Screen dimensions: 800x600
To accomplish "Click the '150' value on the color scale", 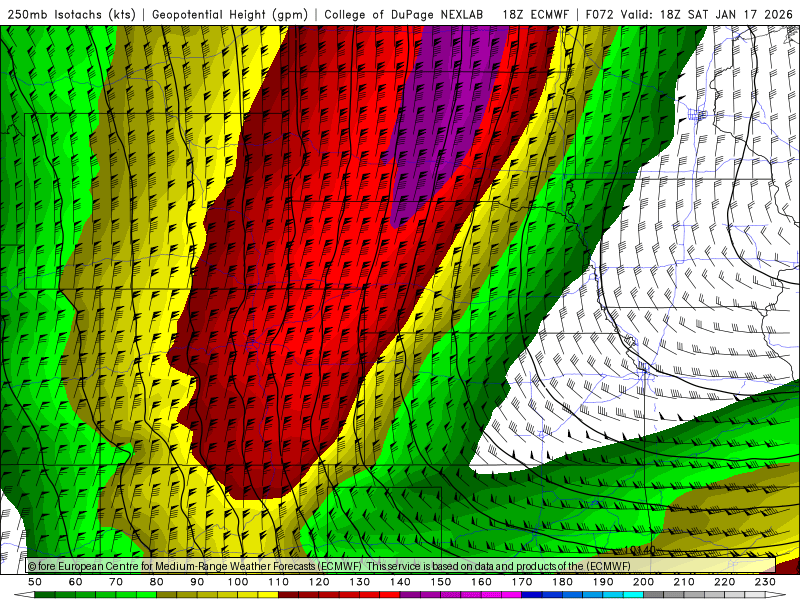I will [441, 582].
